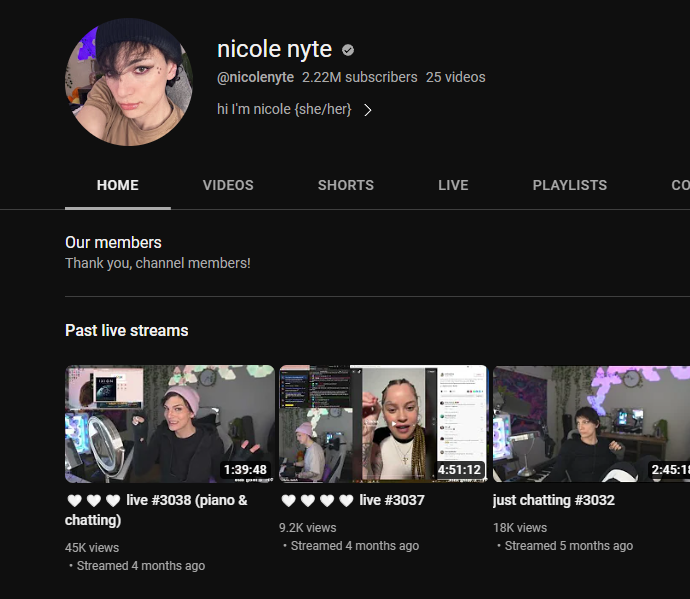Click the hi I'm nicole {she/her} description
This screenshot has height=599, width=690.
click(x=284, y=109)
